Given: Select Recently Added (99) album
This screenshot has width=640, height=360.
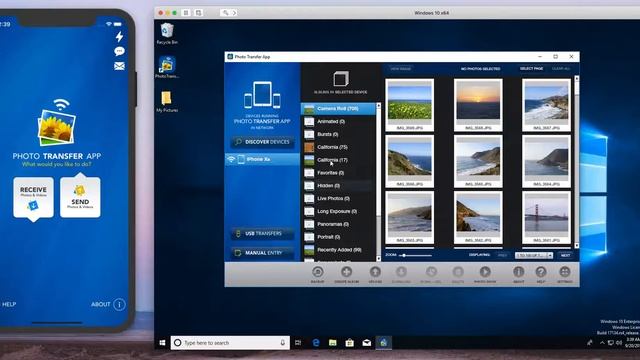Looking at the screenshot, I should pyautogui.click(x=338, y=250).
